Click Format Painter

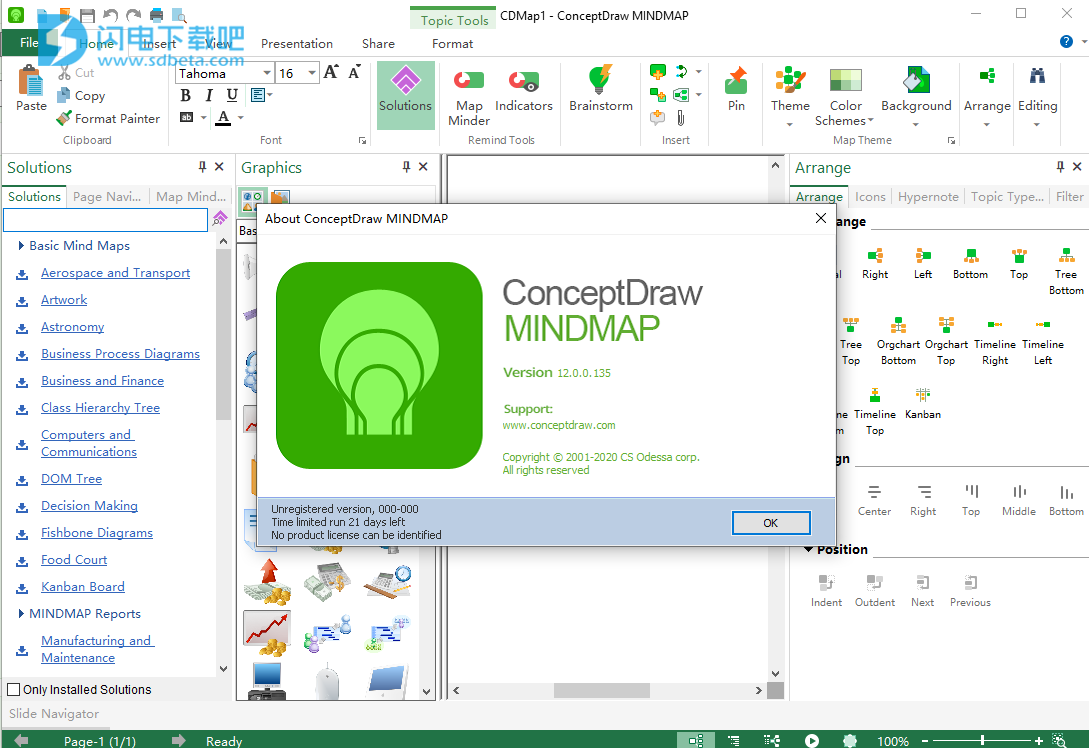[108, 118]
